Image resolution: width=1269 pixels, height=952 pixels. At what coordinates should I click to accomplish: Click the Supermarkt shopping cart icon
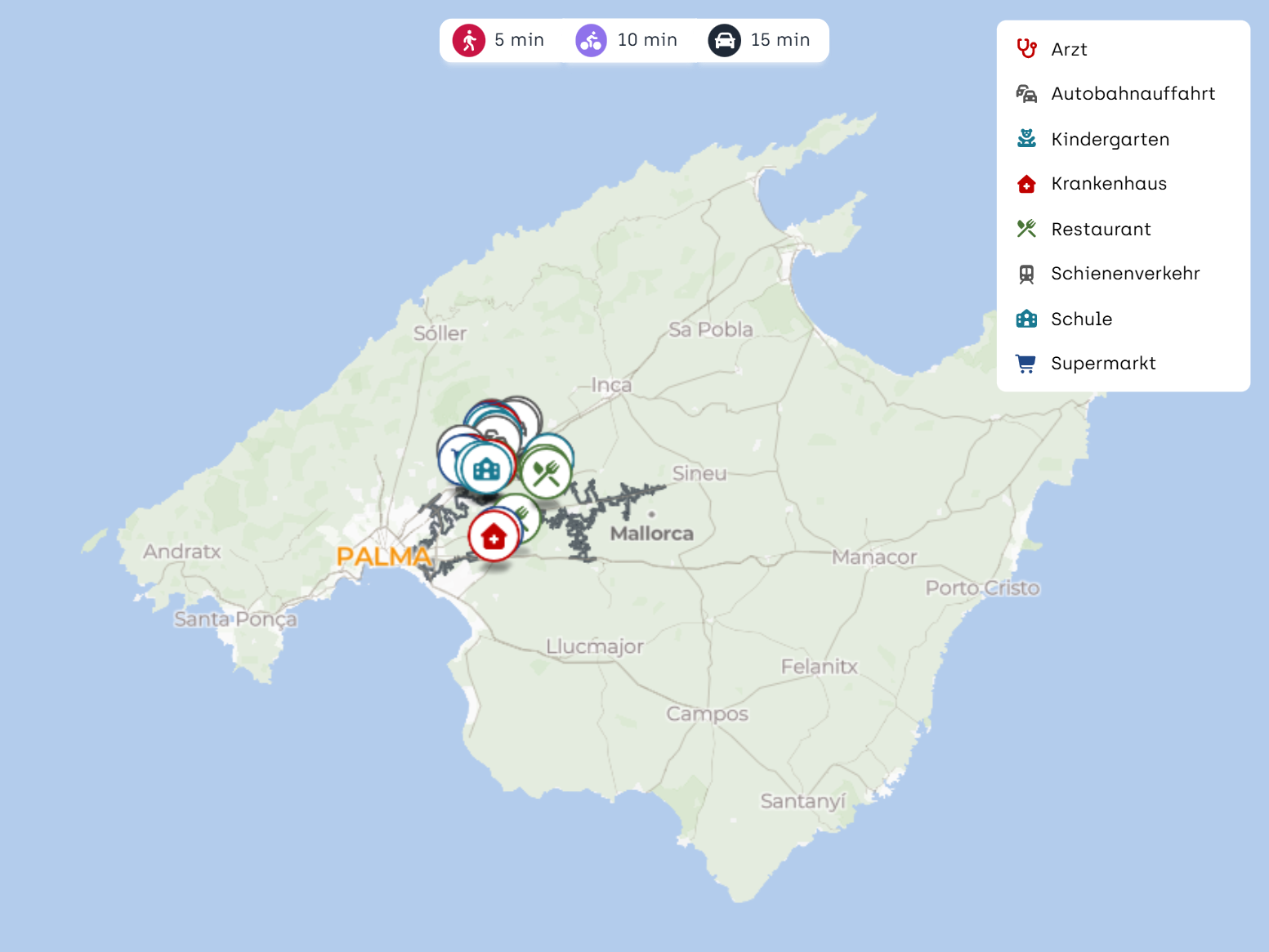(1026, 364)
